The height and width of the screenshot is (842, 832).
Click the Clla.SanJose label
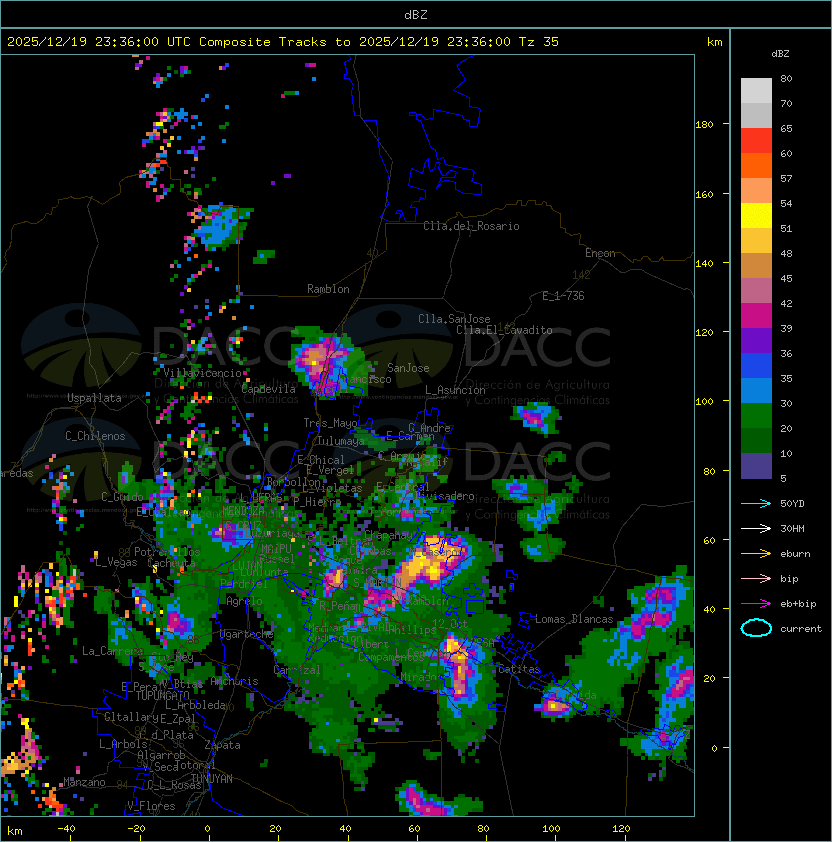454,319
